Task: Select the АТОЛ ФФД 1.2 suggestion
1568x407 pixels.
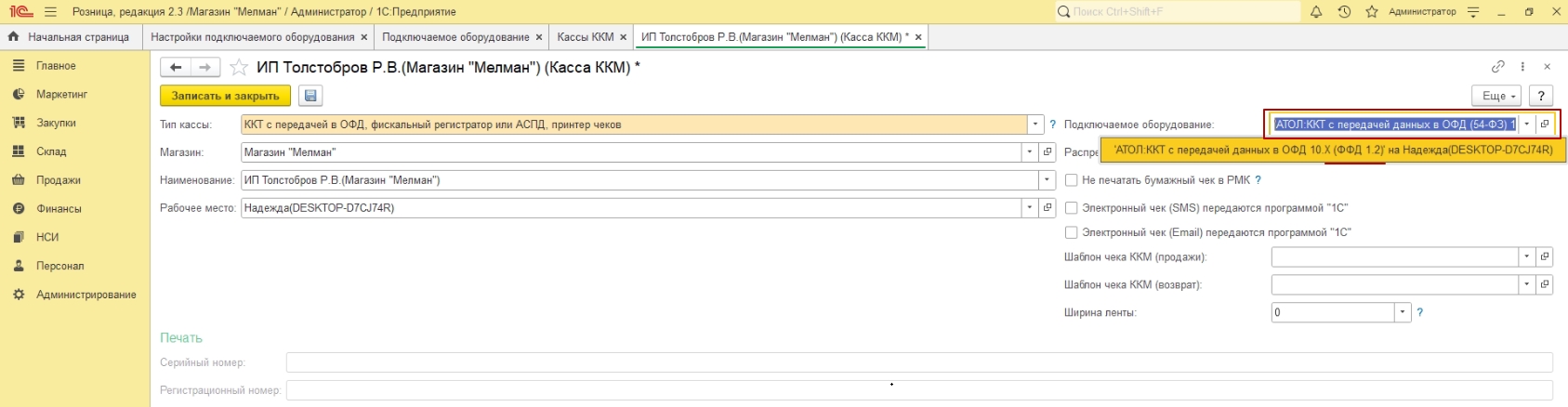Action: tap(1333, 150)
